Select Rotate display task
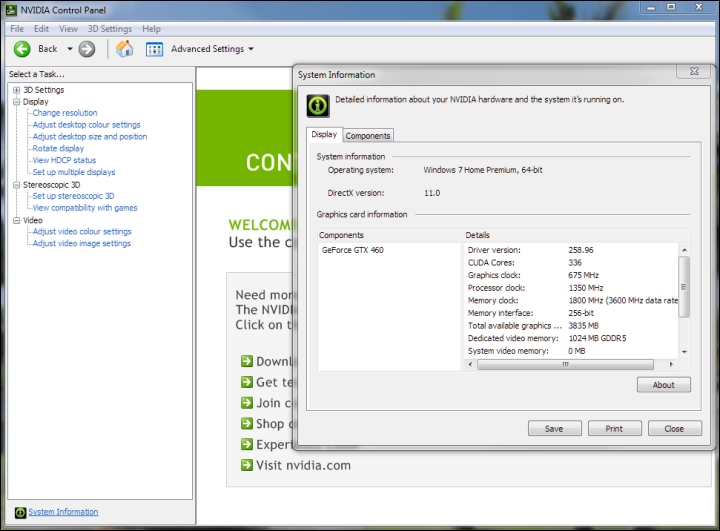 [x=58, y=148]
